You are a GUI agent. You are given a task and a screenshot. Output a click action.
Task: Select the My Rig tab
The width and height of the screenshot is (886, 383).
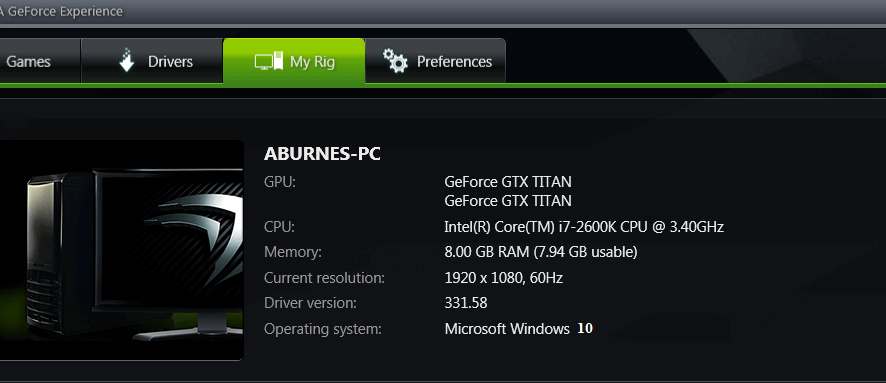click(x=294, y=61)
